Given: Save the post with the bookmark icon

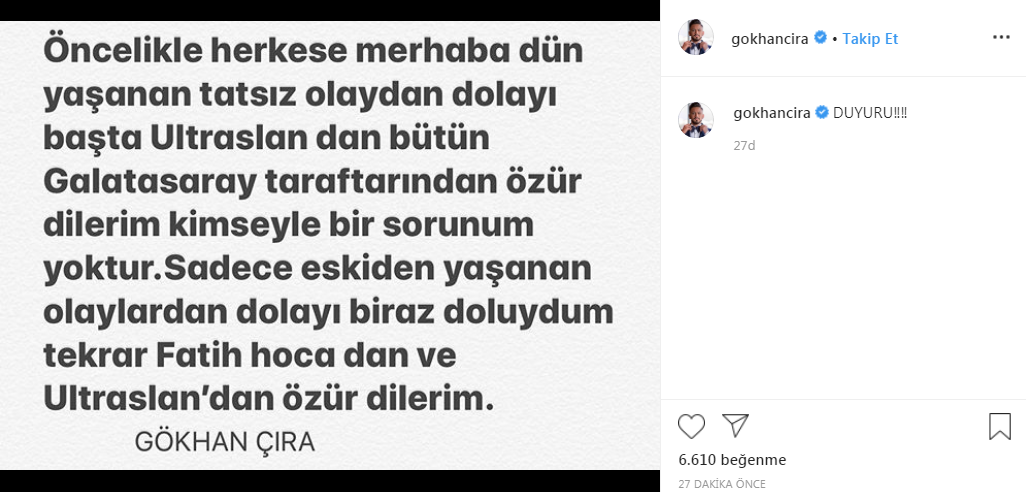Looking at the screenshot, I should coord(1000,426).
